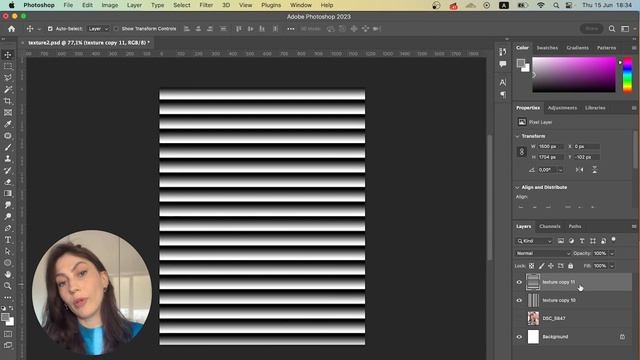Select the Clone Stamp tool

click(8, 159)
